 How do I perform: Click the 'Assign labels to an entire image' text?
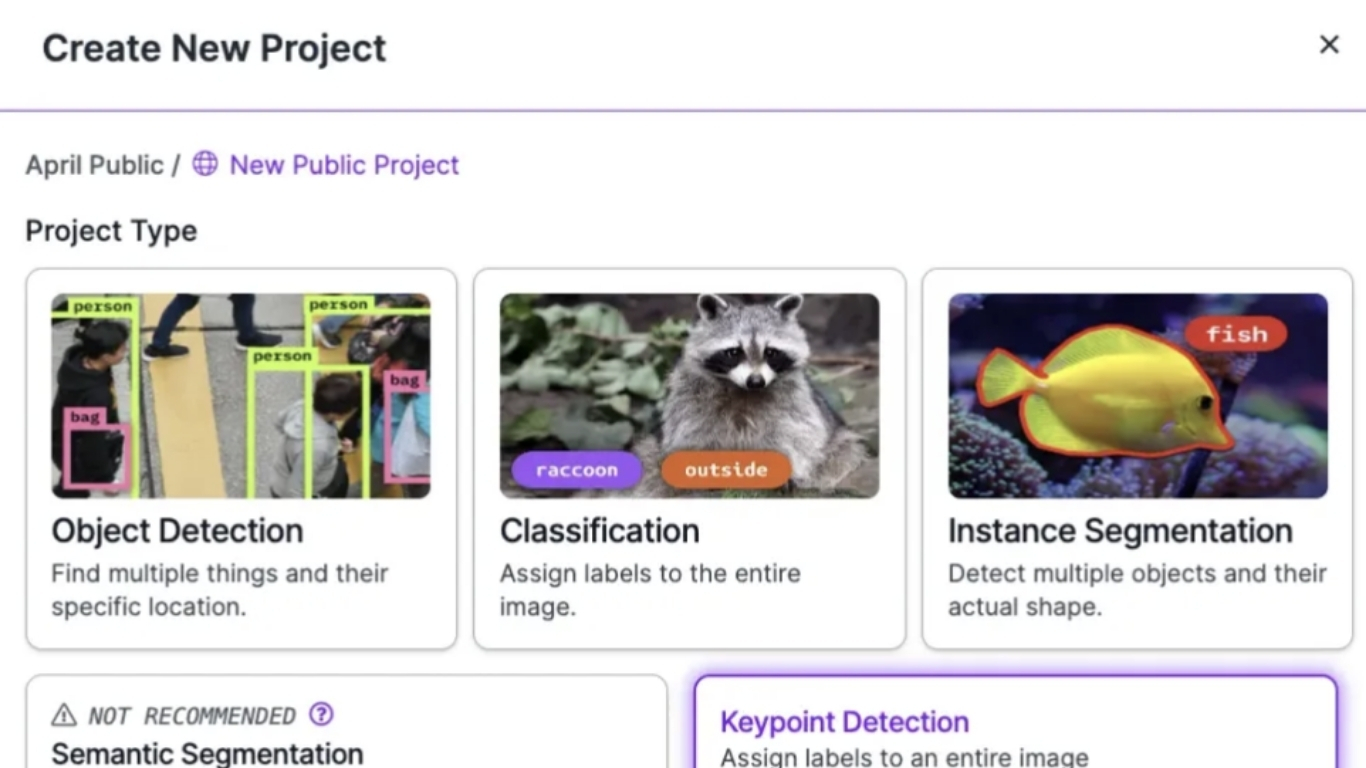pyautogui.click(x=904, y=757)
